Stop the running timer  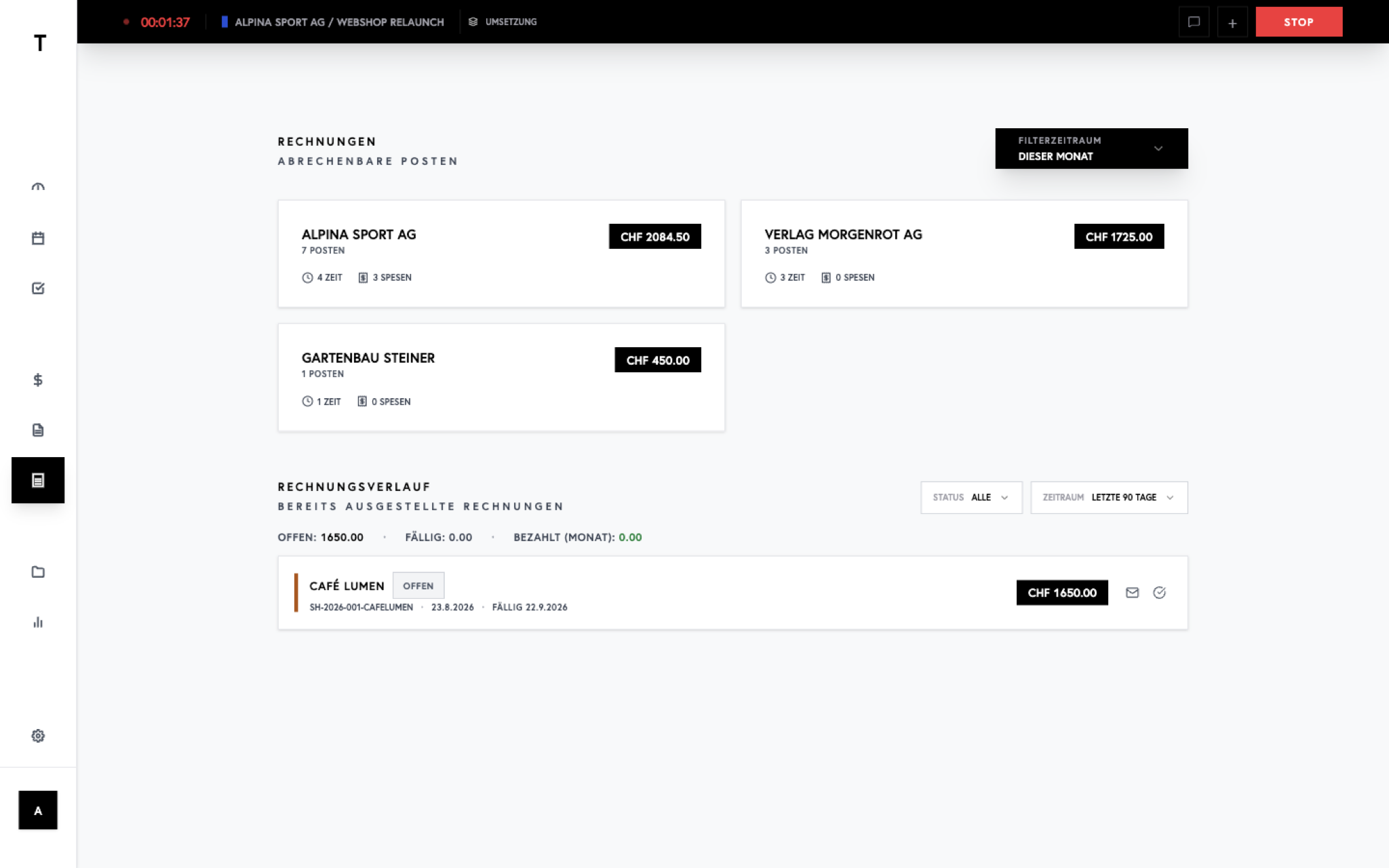(x=1299, y=22)
